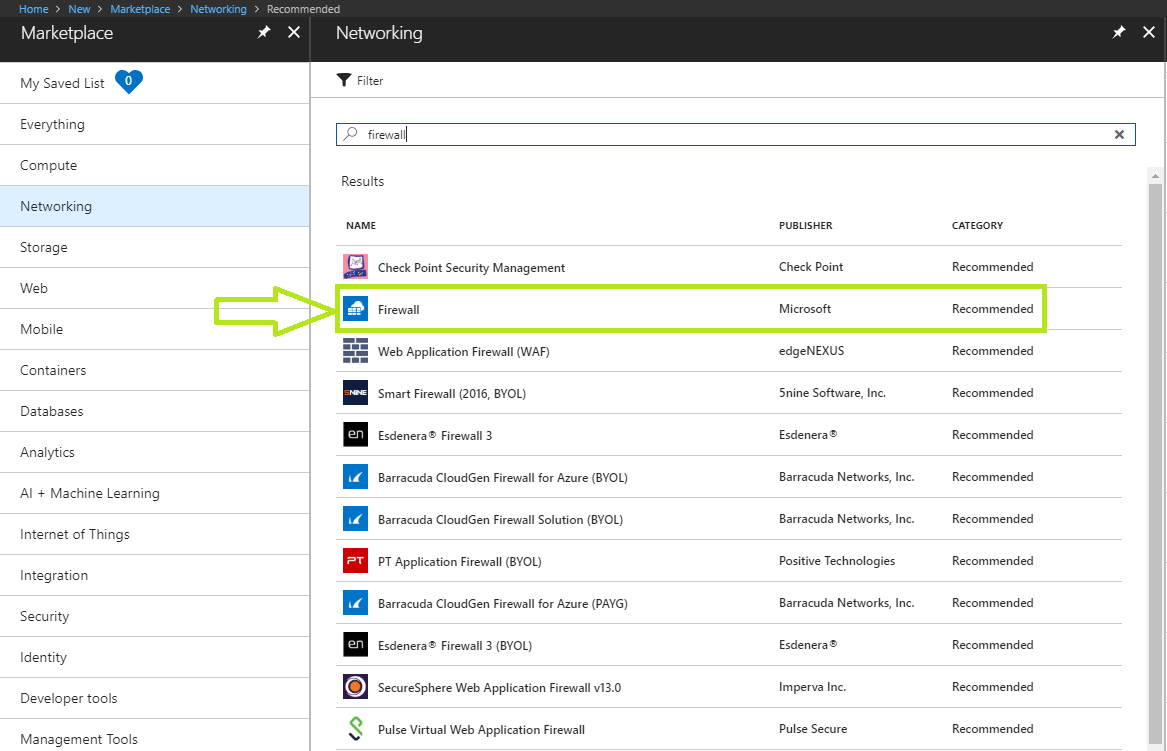Click the Barracuda CloudGen Azure BYOL icon
The width and height of the screenshot is (1167, 751).
[356, 476]
